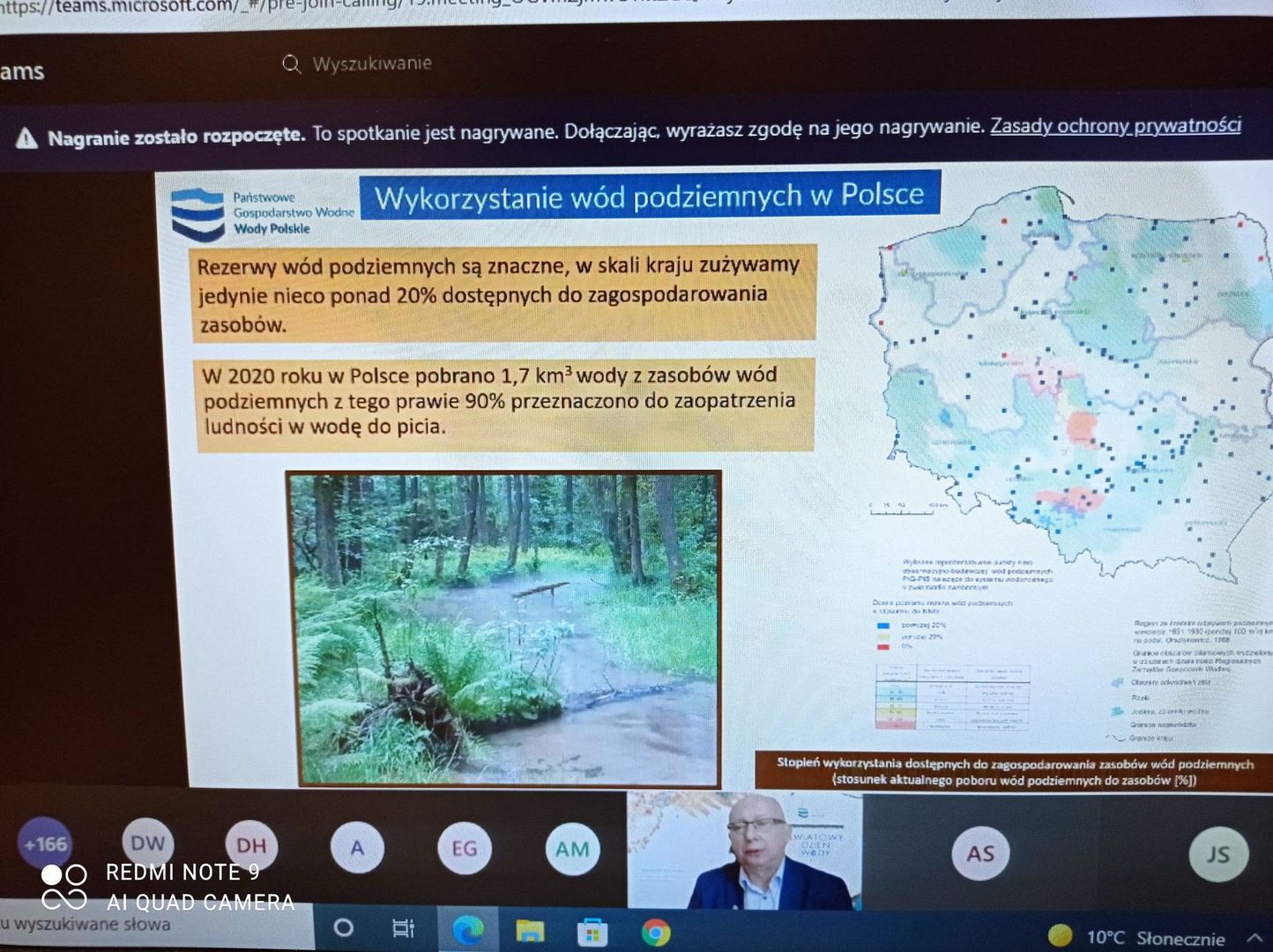The height and width of the screenshot is (952, 1273).
Task: Click the JS participant tile
Action: click(1217, 854)
